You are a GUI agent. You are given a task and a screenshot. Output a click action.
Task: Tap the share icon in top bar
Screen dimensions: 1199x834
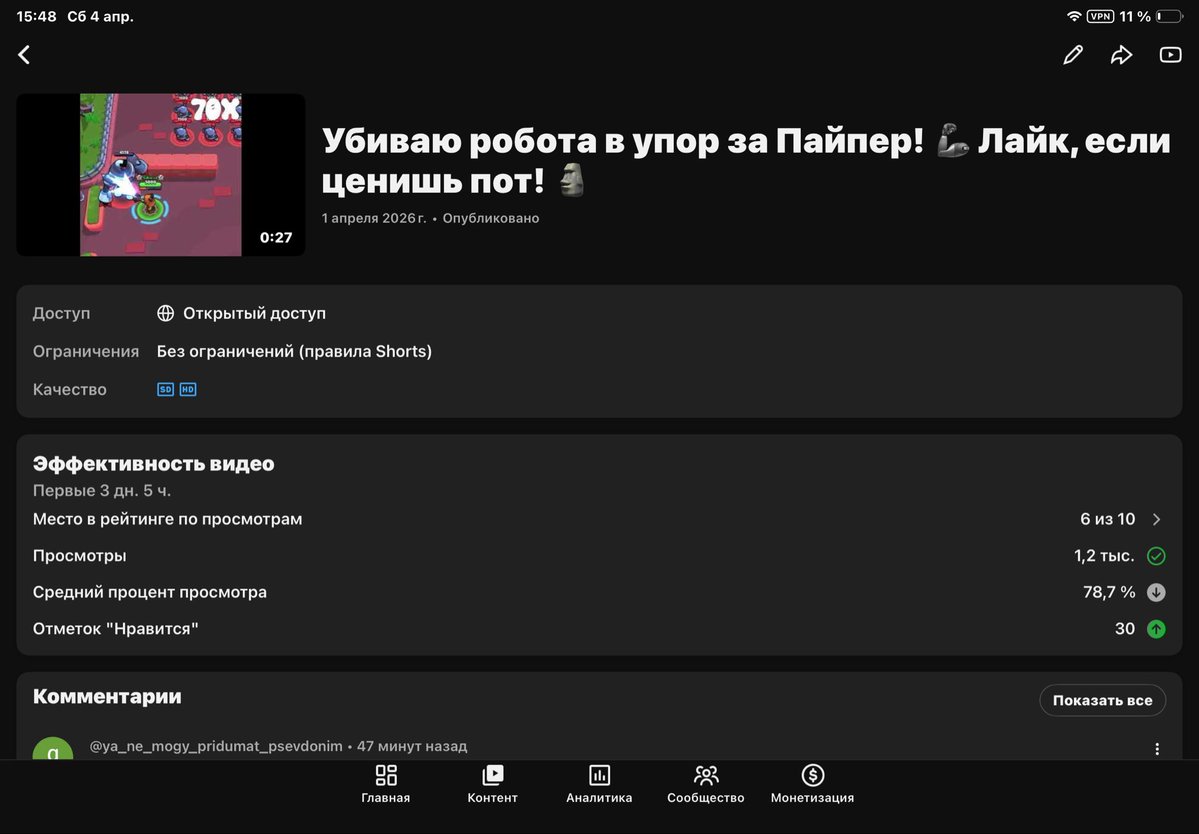coord(1121,54)
